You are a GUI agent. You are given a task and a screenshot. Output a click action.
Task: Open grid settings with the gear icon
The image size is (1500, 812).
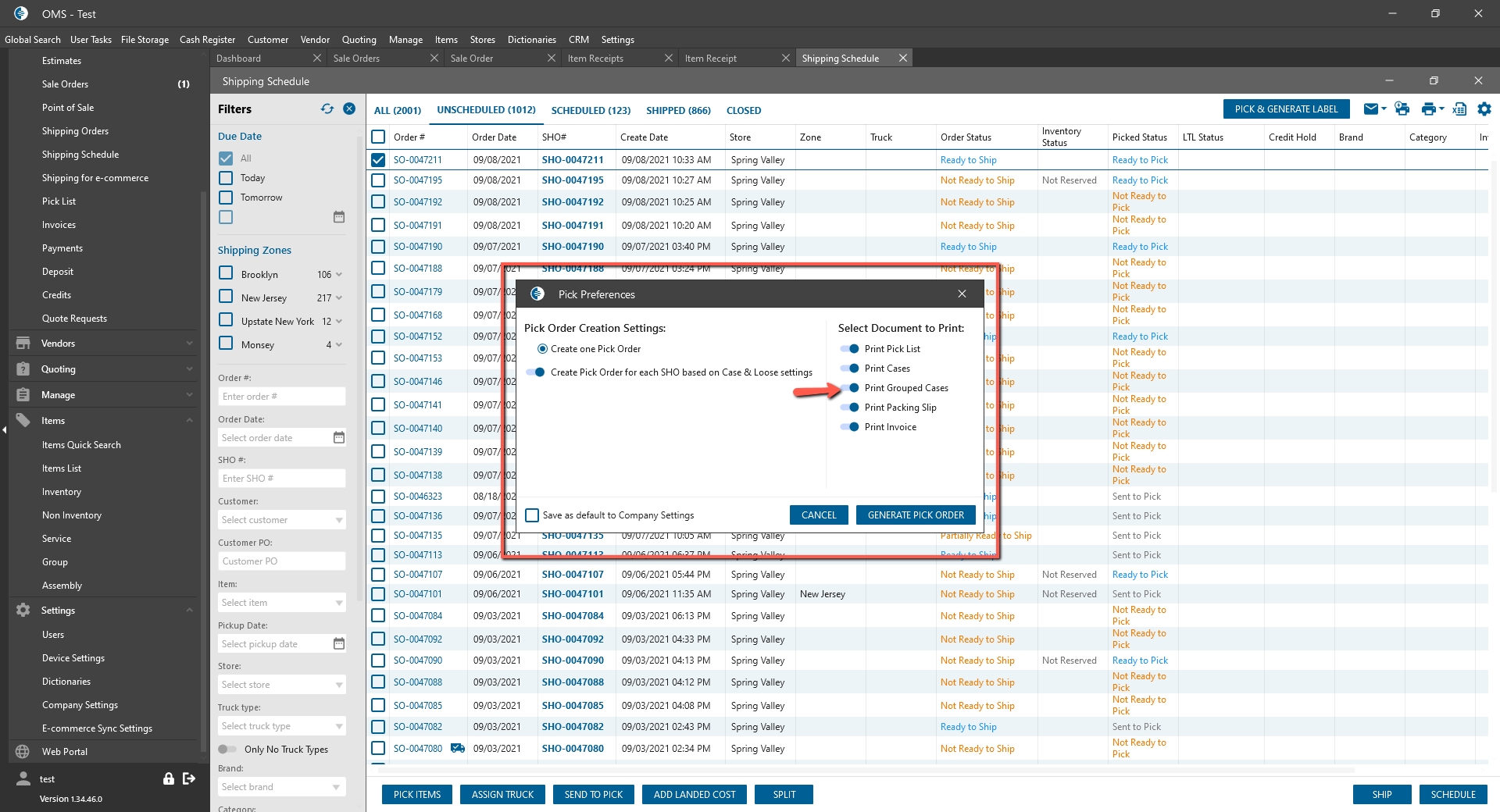(x=1484, y=109)
